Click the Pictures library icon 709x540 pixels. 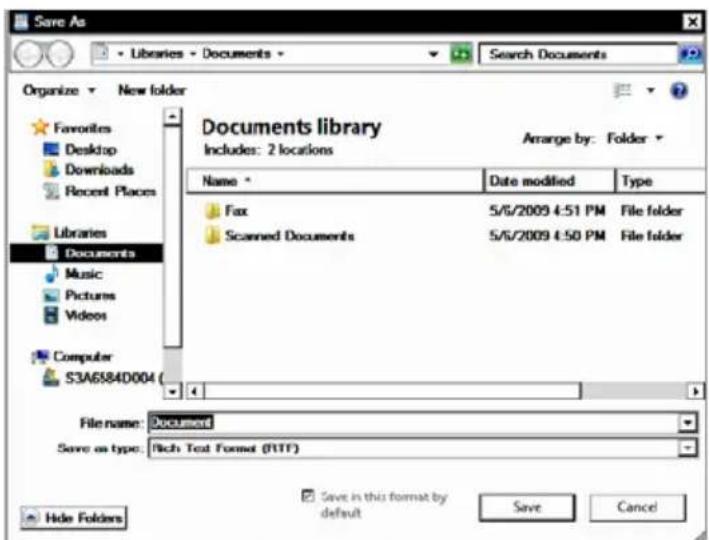51,295
